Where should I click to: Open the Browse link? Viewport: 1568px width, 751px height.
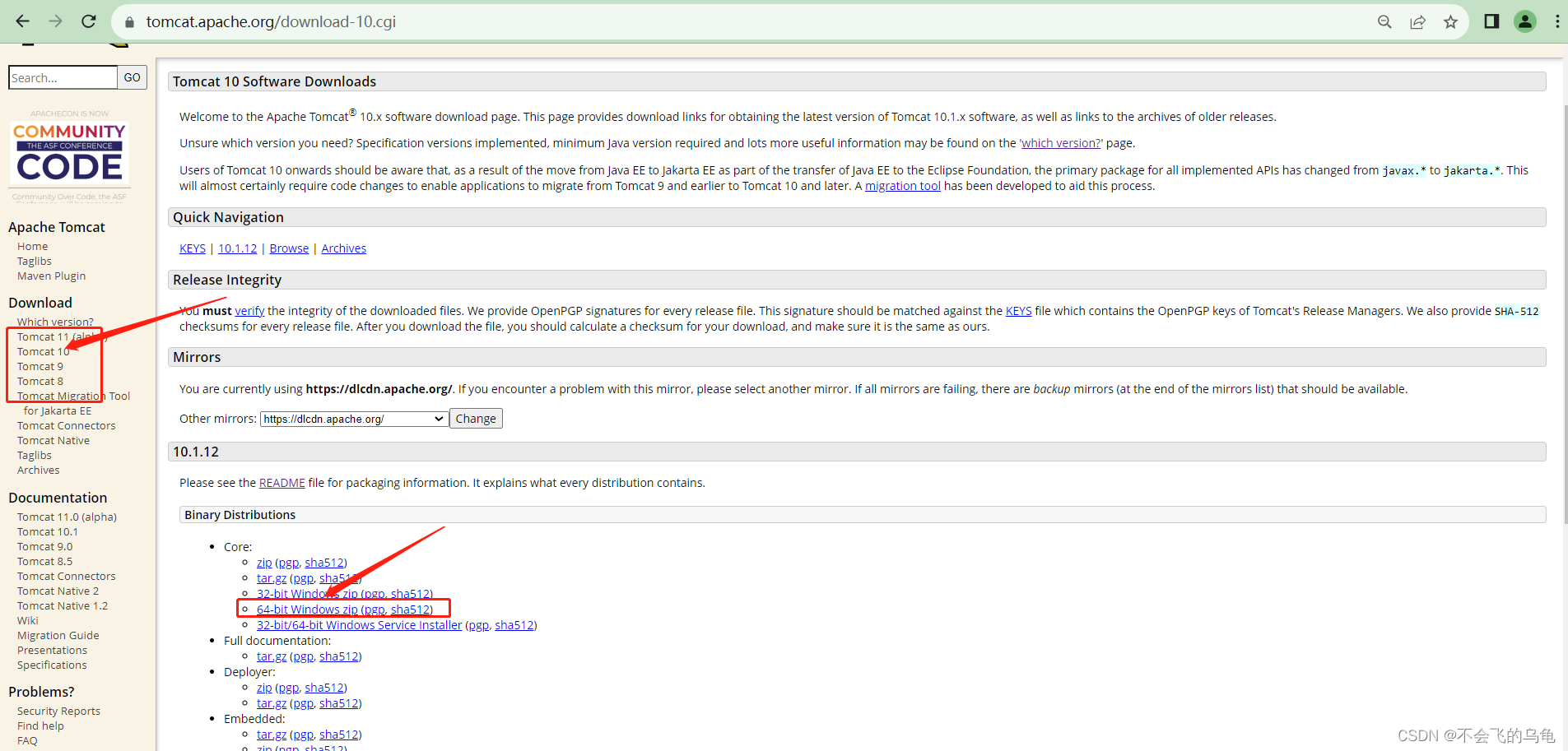click(289, 248)
